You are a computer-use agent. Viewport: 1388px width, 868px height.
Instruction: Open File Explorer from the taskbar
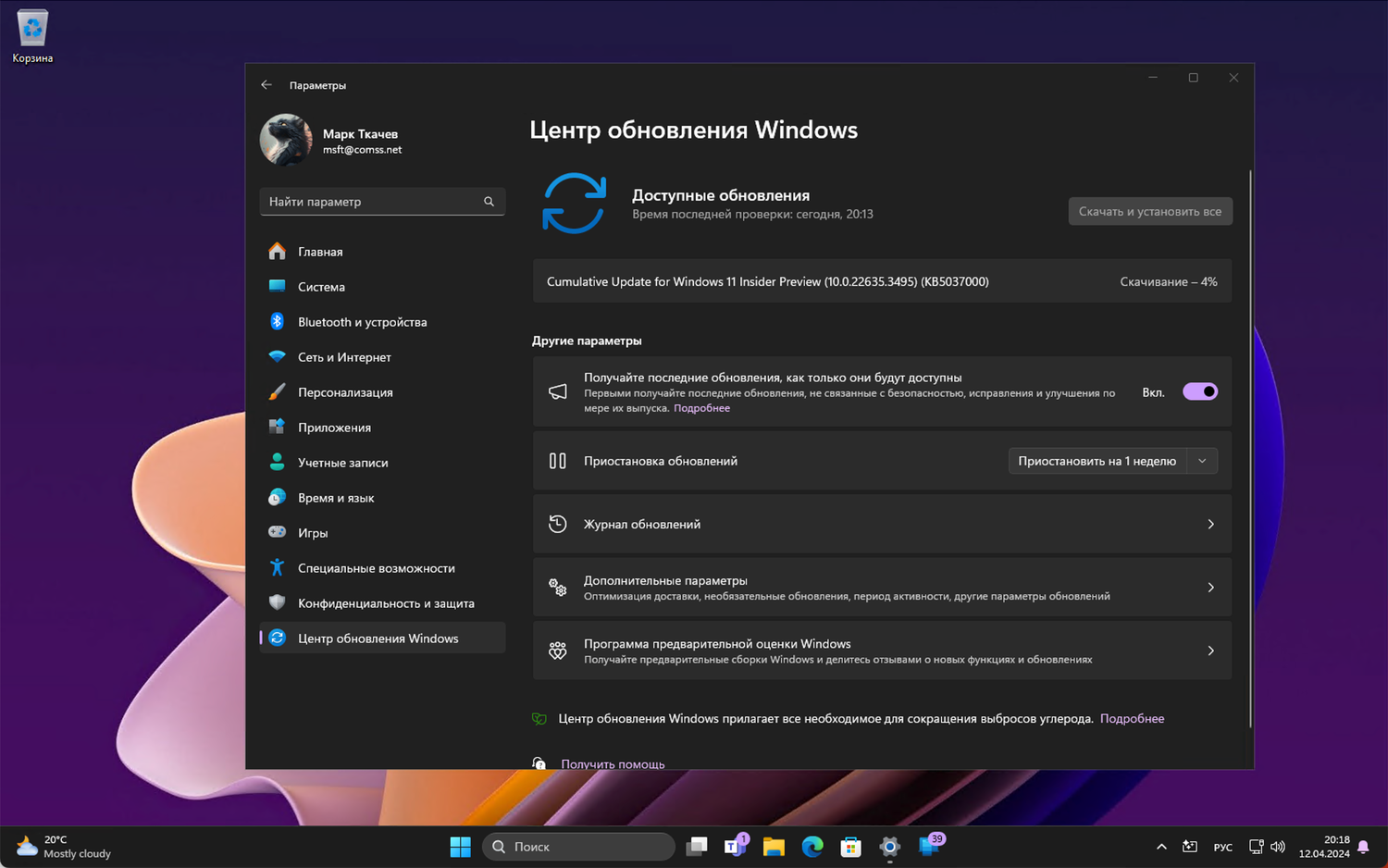(x=774, y=847)
